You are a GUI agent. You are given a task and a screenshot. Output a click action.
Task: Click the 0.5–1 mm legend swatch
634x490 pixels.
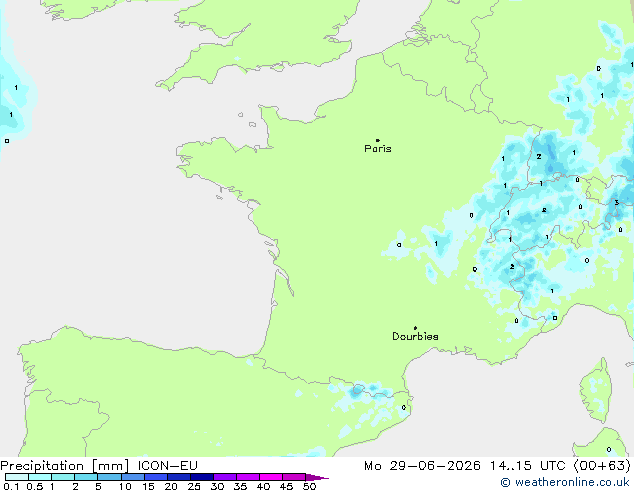40,477
